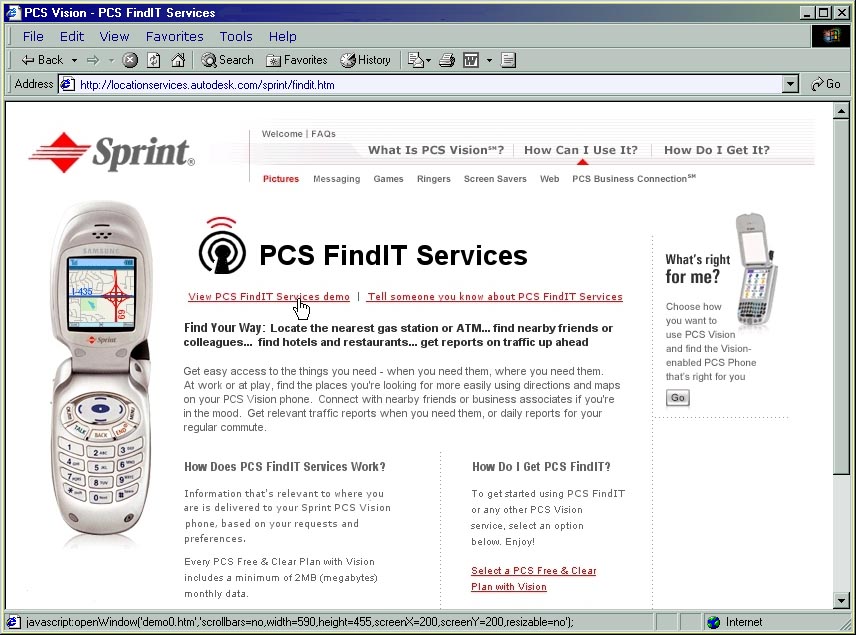Click the Sprint logo
856x635 pixels.
click(x=112, y=152)
